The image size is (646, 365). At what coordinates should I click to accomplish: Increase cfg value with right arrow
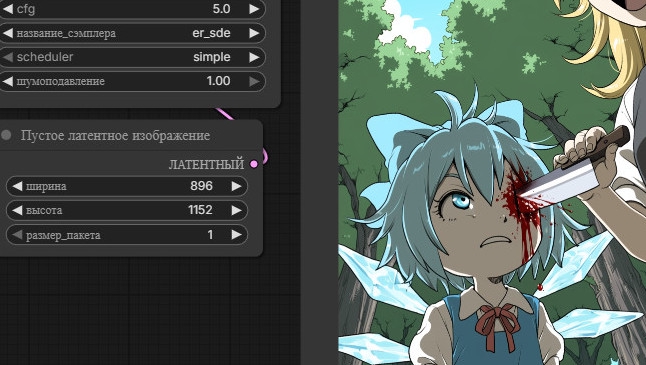pos(254,9)
